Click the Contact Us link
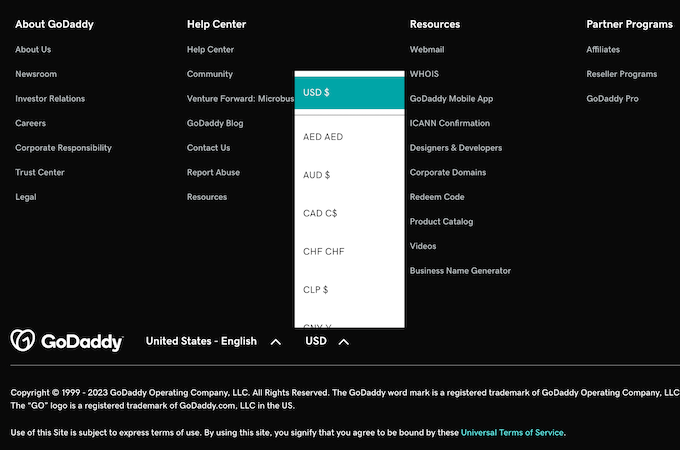The width and height of the screenshot is (680, 450). (209, 148)
